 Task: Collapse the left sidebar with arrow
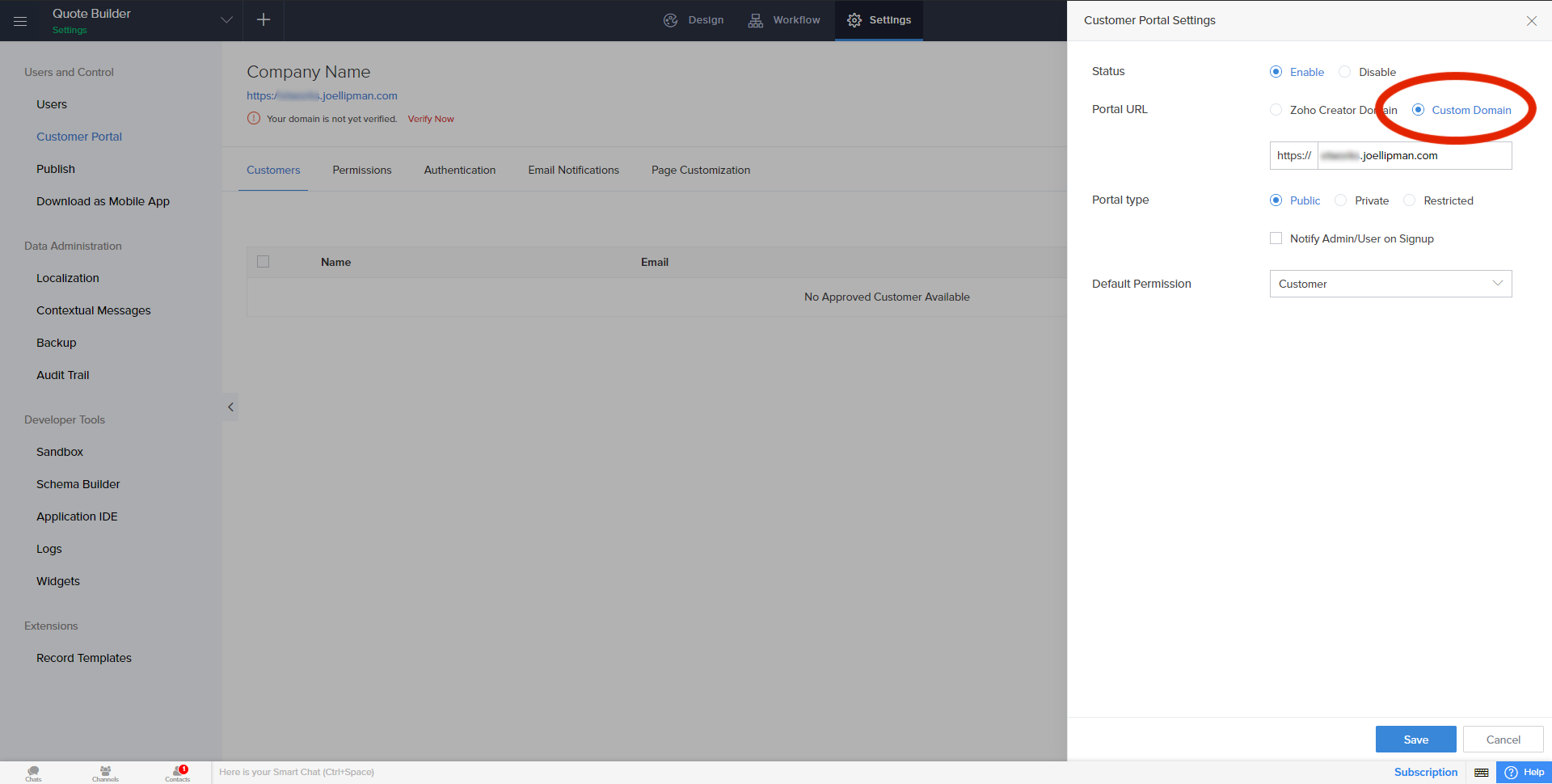(230, 407)
